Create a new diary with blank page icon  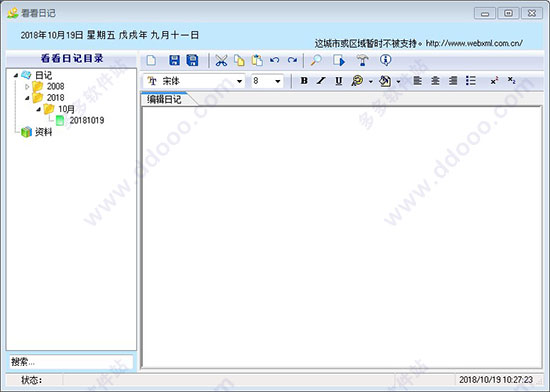[x=151, y=61]
